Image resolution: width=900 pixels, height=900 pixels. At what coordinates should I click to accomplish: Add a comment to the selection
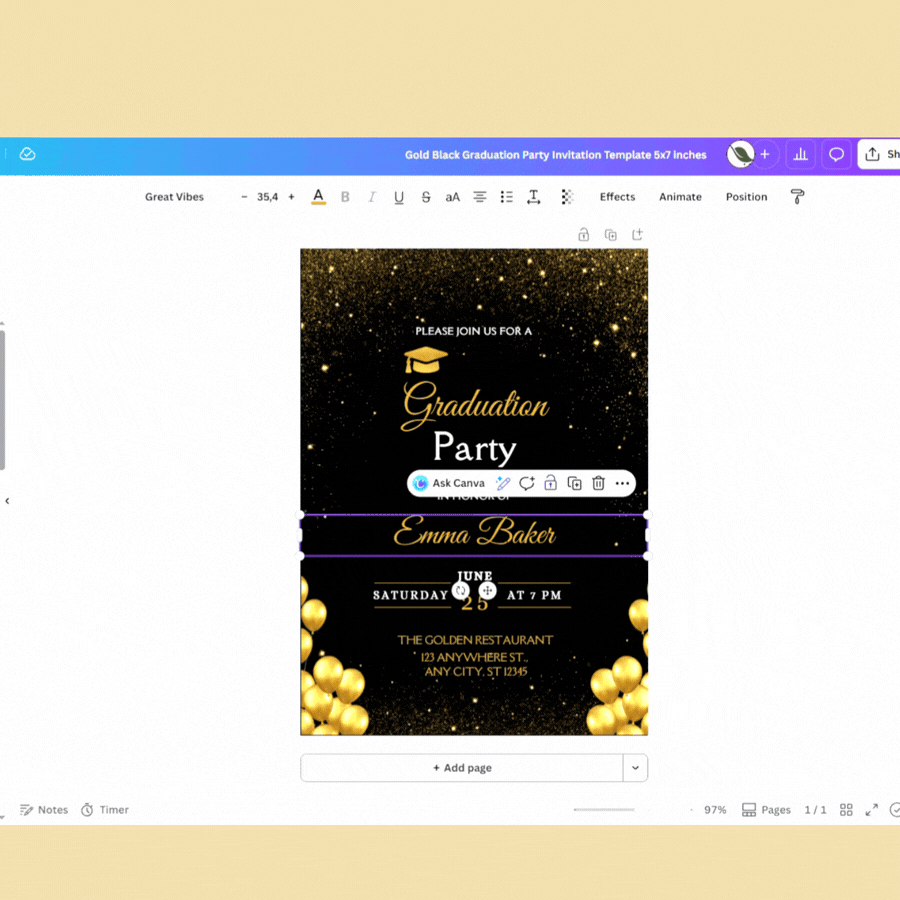tap(527, 483)
